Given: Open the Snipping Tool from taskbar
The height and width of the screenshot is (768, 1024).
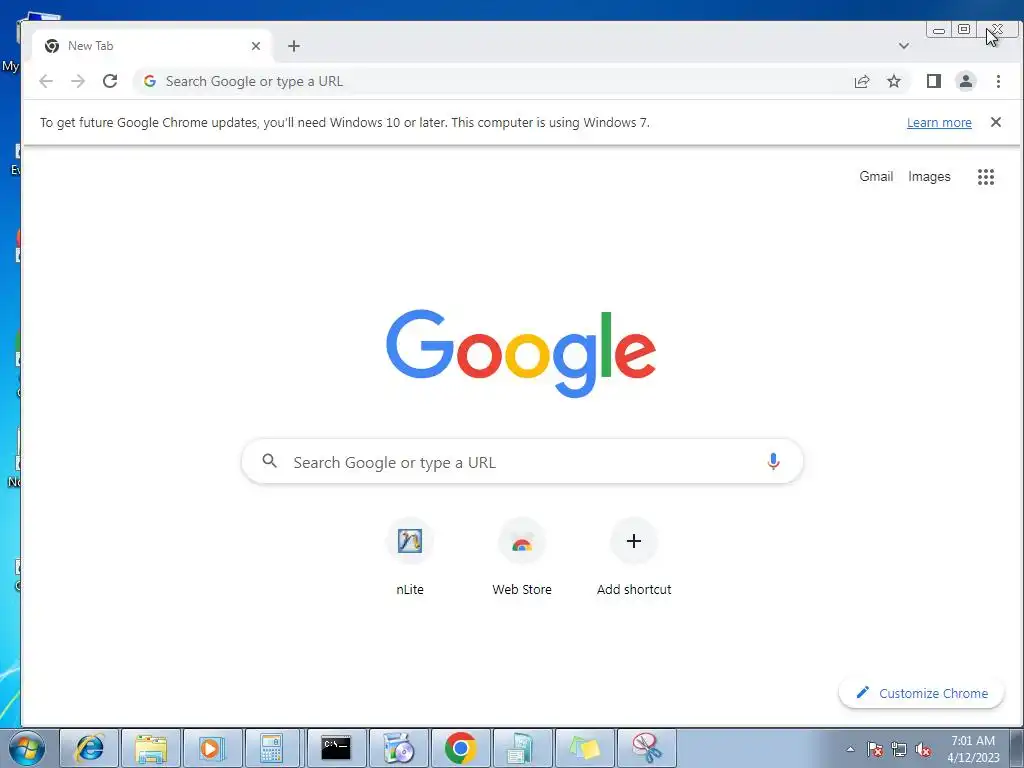Looking at the screenshot, I should (647, 748).
